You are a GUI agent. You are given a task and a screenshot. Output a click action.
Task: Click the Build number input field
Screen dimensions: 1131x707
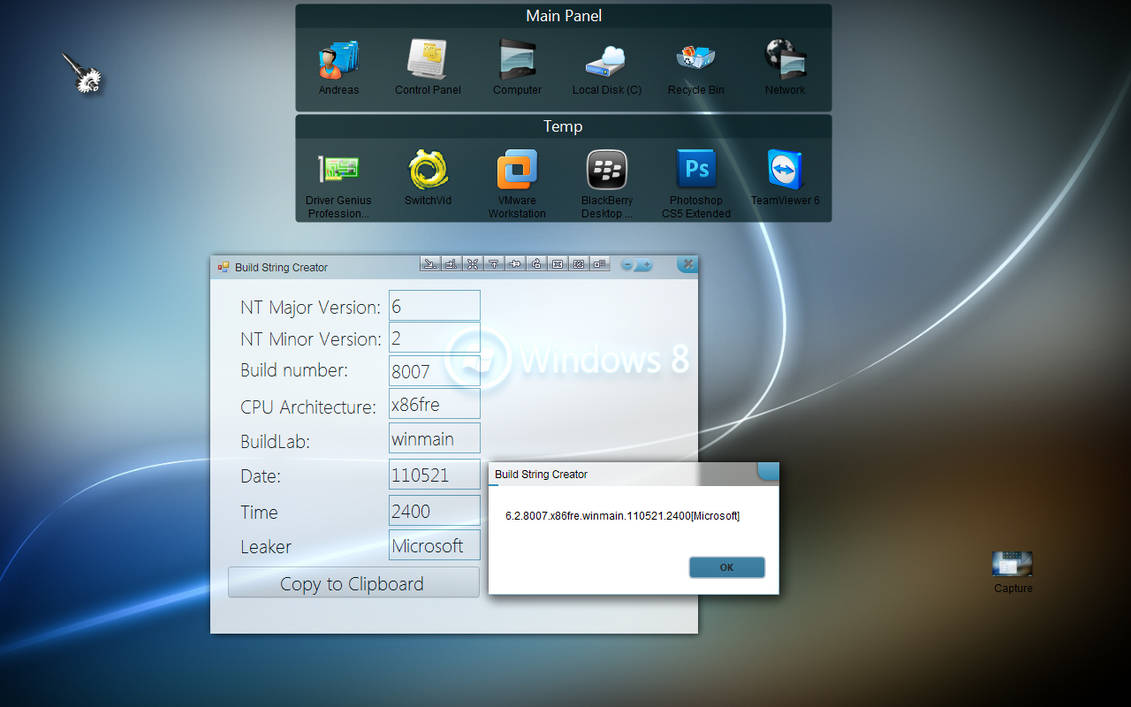[x=434, y=371]
